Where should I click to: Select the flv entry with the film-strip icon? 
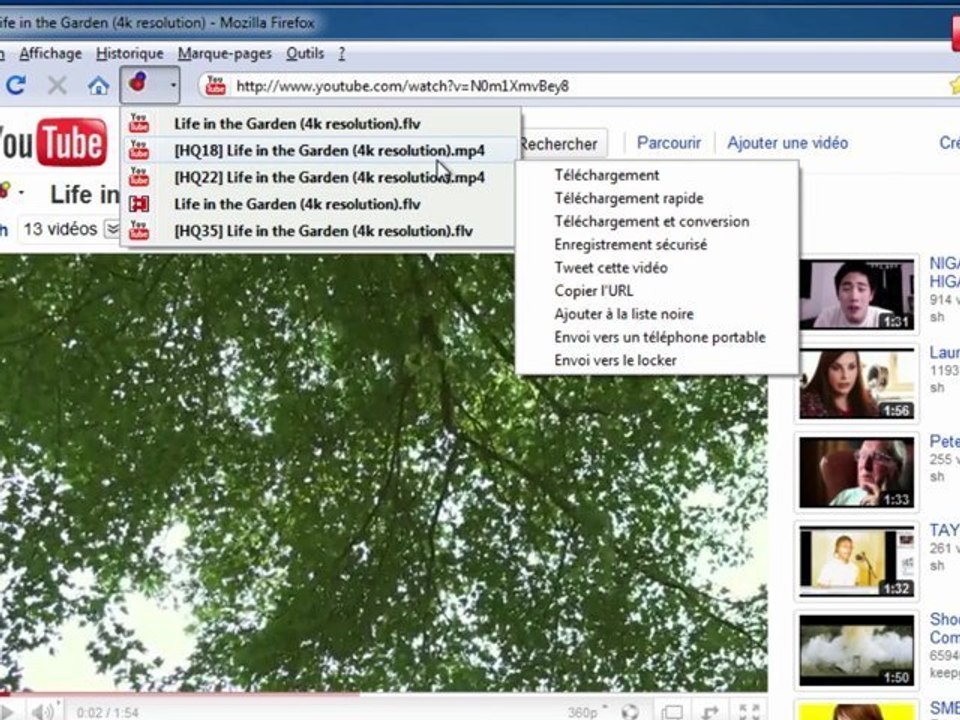click(318, 204)
